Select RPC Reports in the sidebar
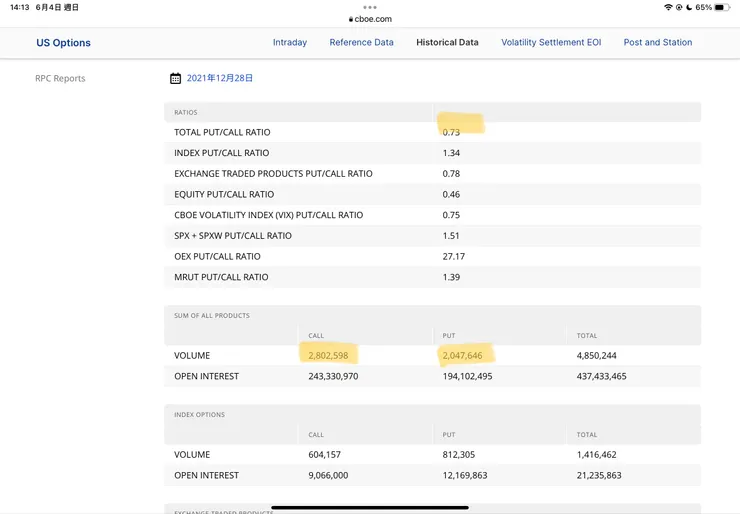The image size is (740, 514). point(60,78)
